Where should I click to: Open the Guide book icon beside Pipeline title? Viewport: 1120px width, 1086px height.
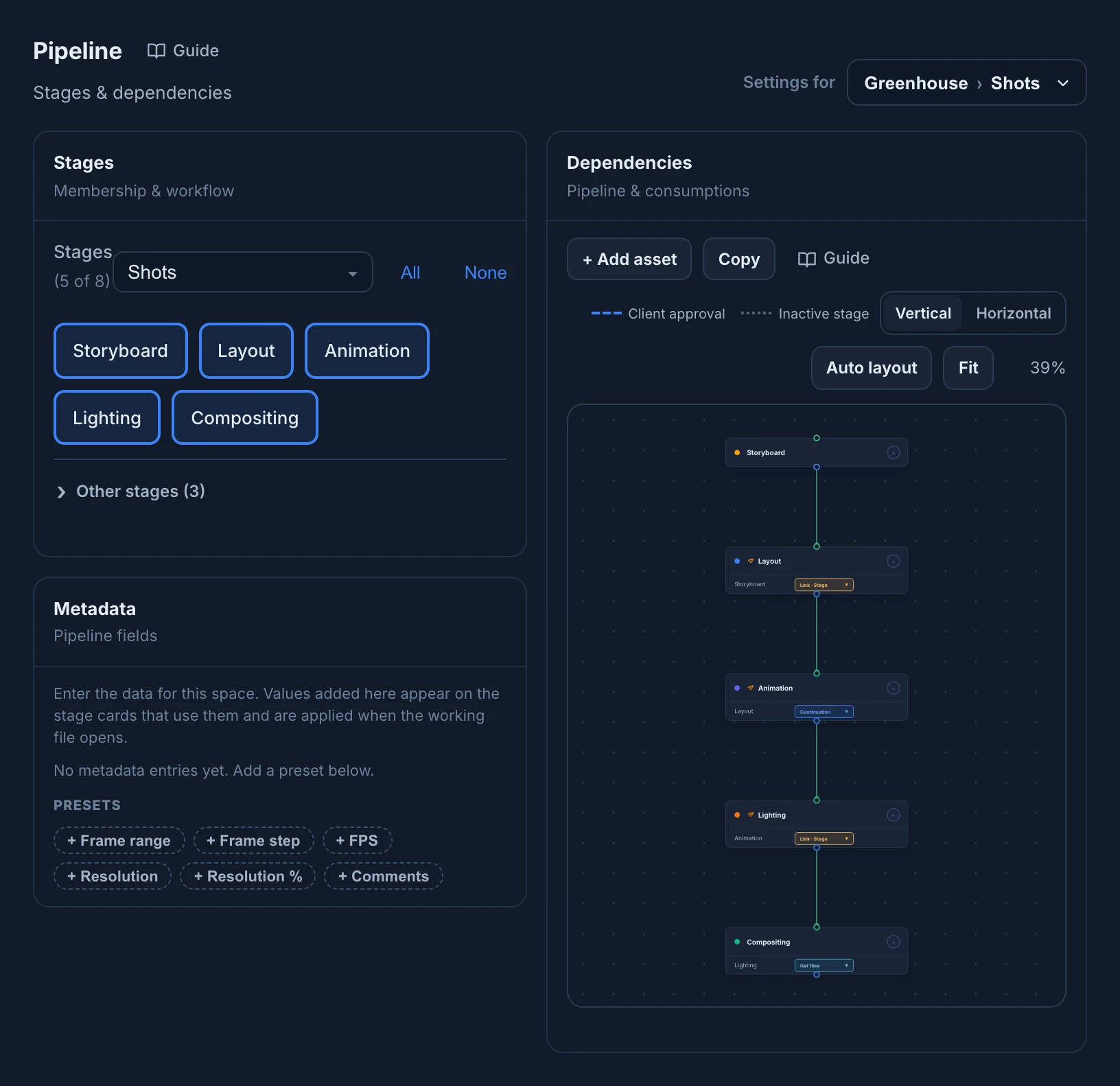pos(156,51)
